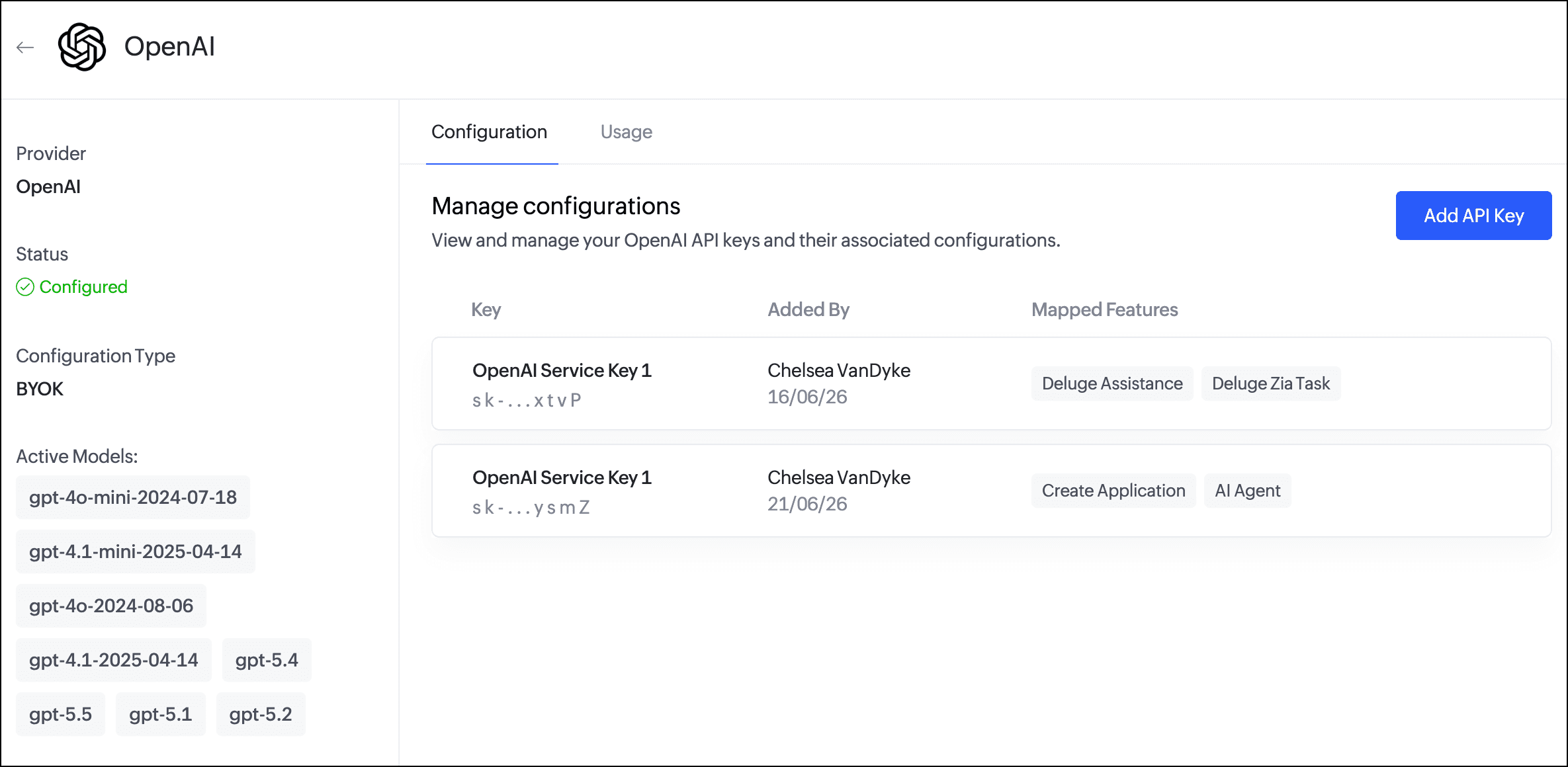Screen dimensions: 1568x767
Task: Click OpenAI Service Key 1 added 16/06/26
Action: click(562, 370)
